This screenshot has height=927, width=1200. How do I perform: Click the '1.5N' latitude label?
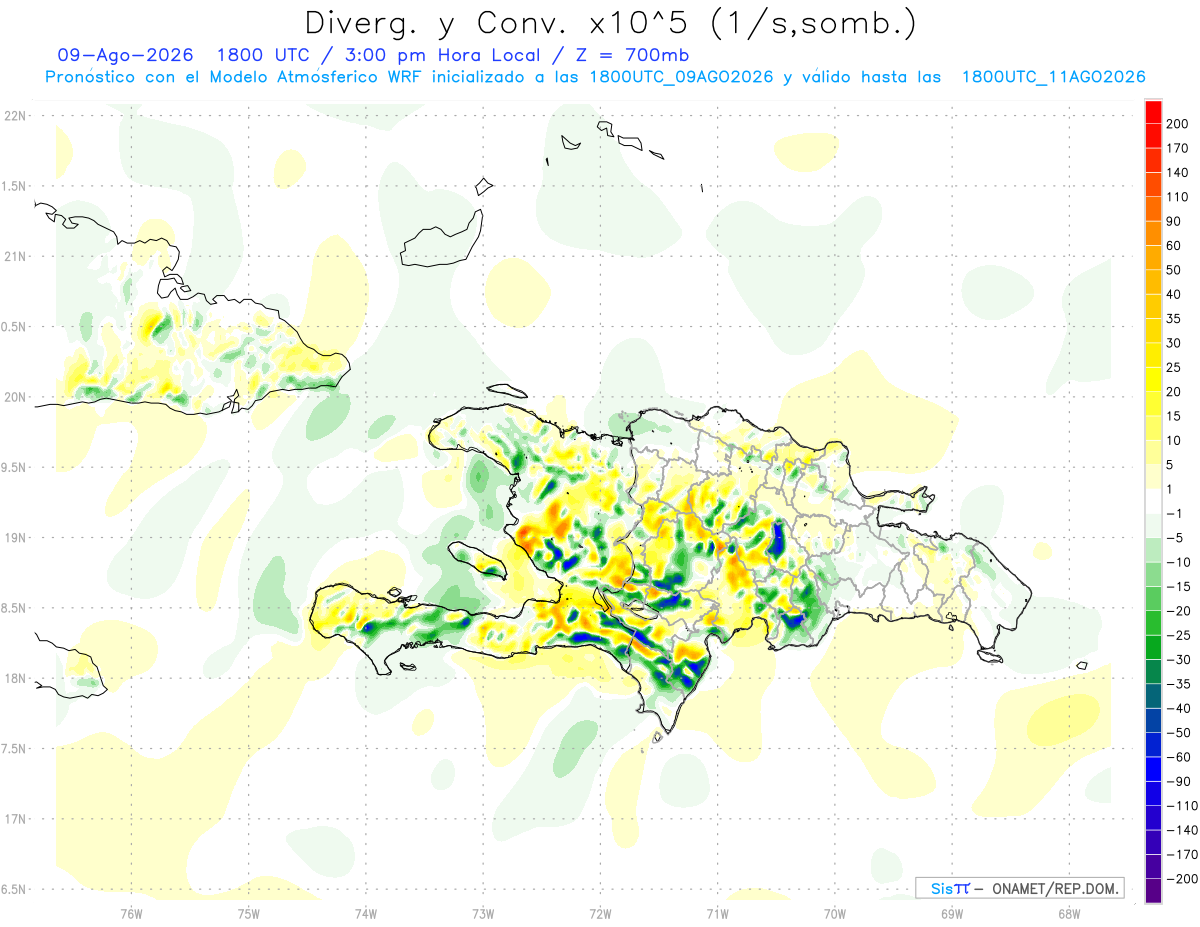[14, 187]
